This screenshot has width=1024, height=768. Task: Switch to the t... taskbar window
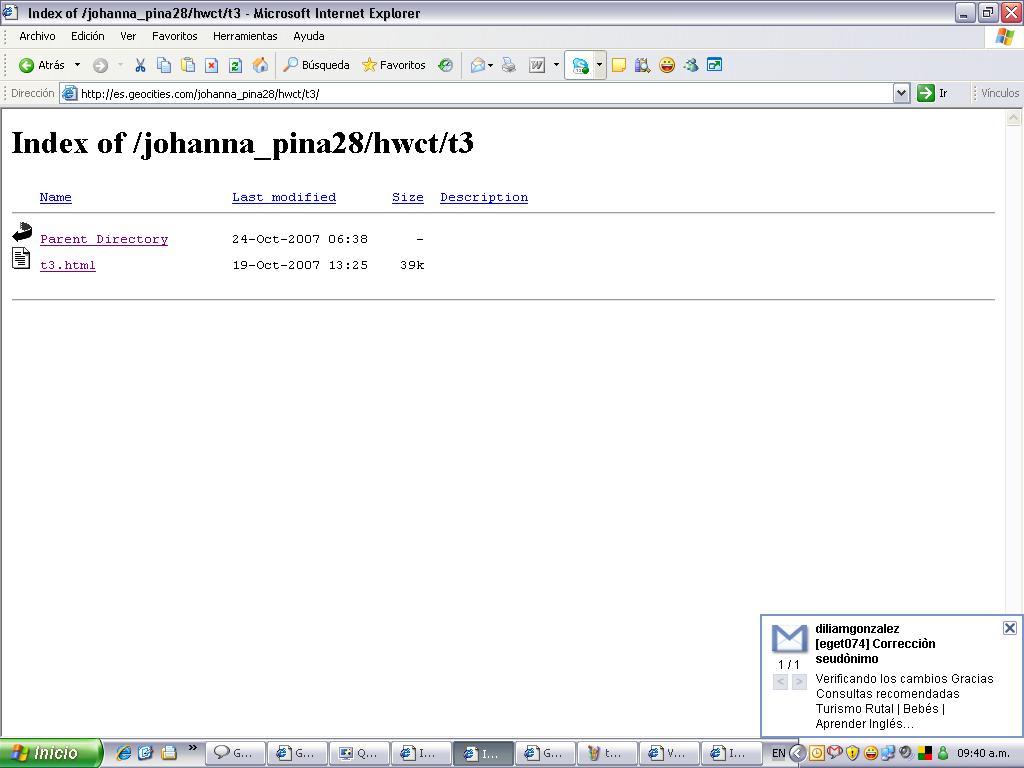tap(607, 754)
